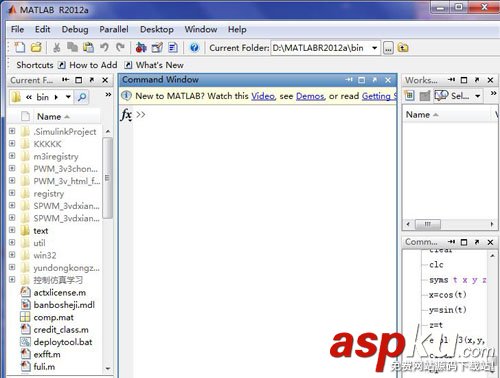Select the comp.mat file
Screen dimensions: 500x378
(x=47, y=317)
